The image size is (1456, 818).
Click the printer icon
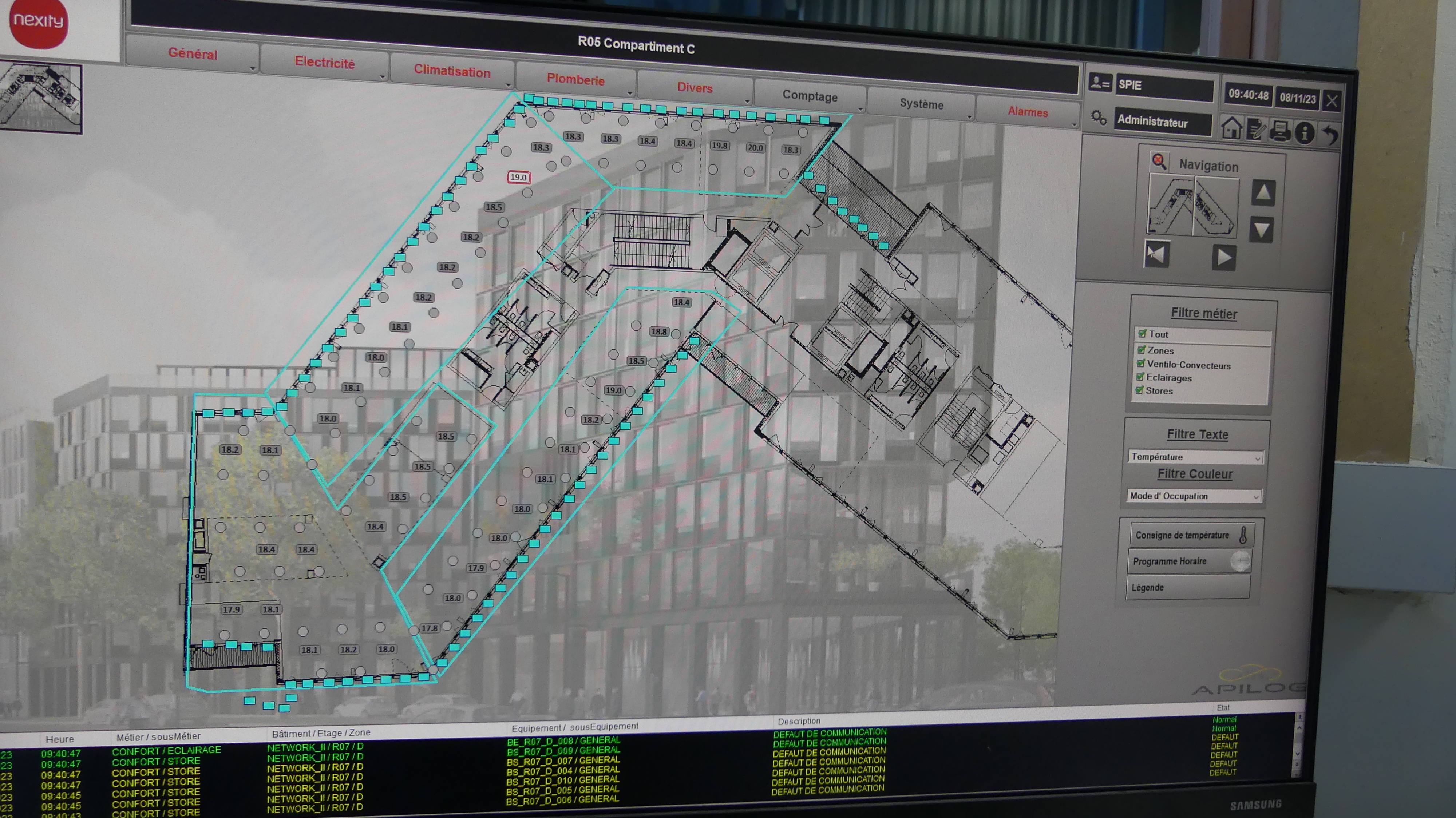coord(1280,131)
